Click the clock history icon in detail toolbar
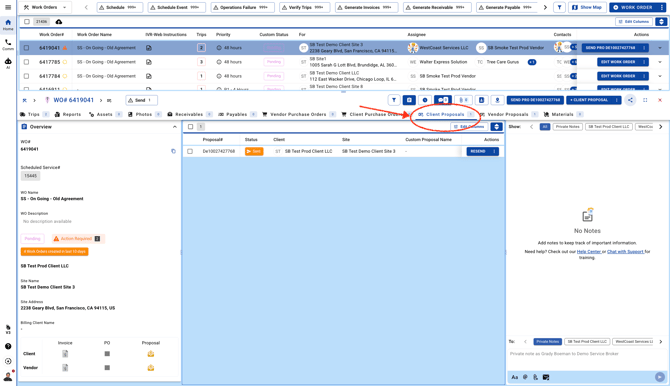Image resolution: width=670 pixels, height=386 pixels. pos(425,100)
